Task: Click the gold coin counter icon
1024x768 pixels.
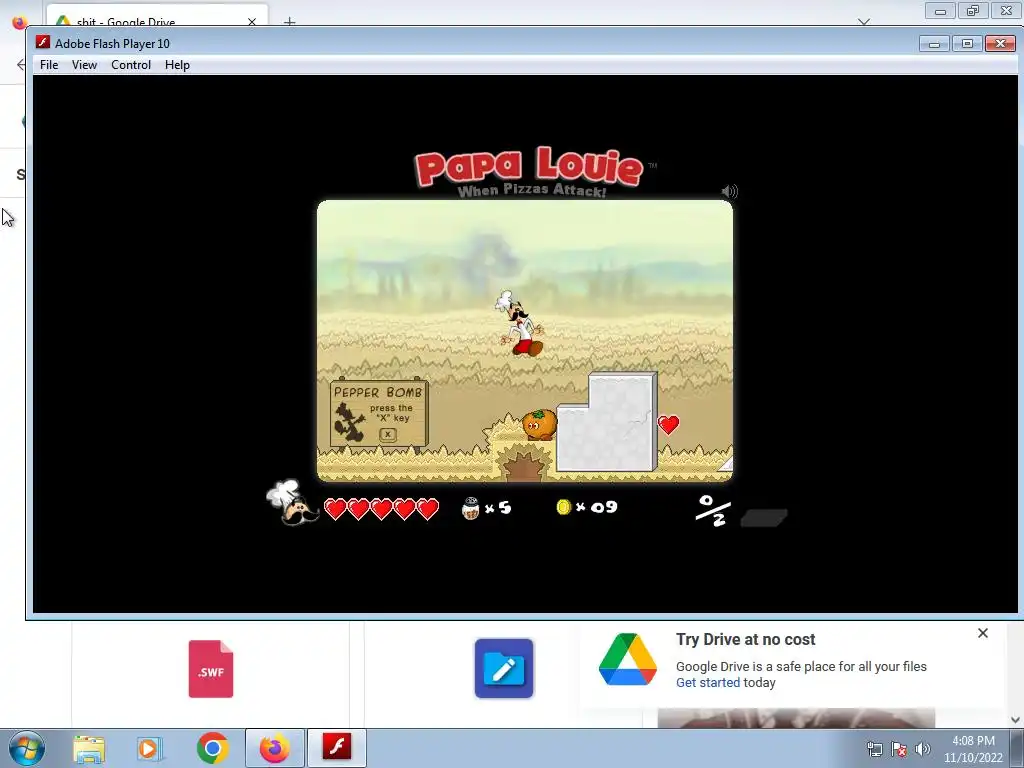Action: [x=564, y=507]
